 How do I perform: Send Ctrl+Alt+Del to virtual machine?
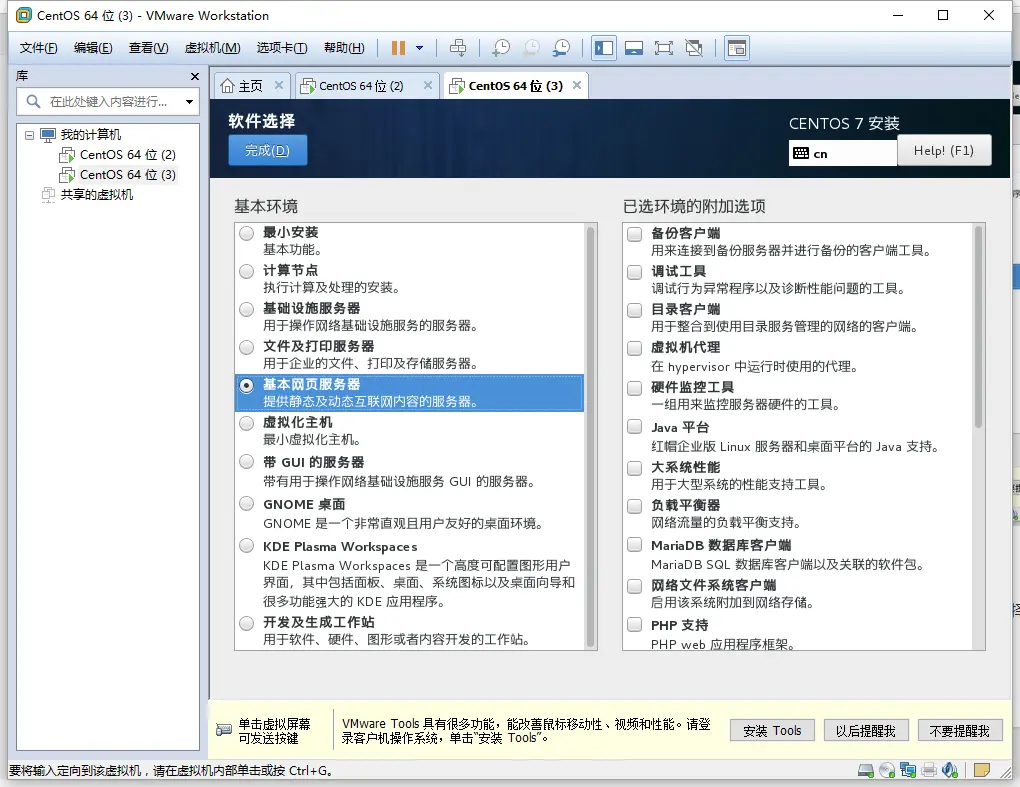pos(458,47)
